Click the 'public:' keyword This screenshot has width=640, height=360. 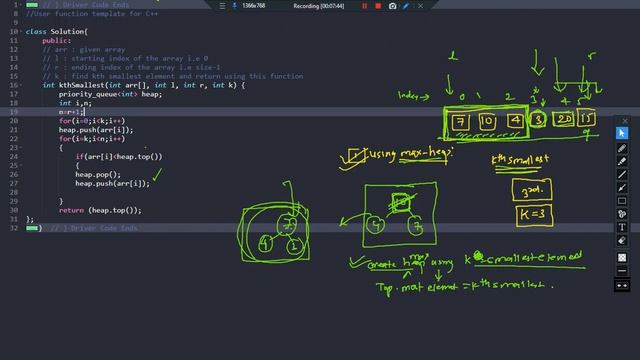click(x=56, y=40)
